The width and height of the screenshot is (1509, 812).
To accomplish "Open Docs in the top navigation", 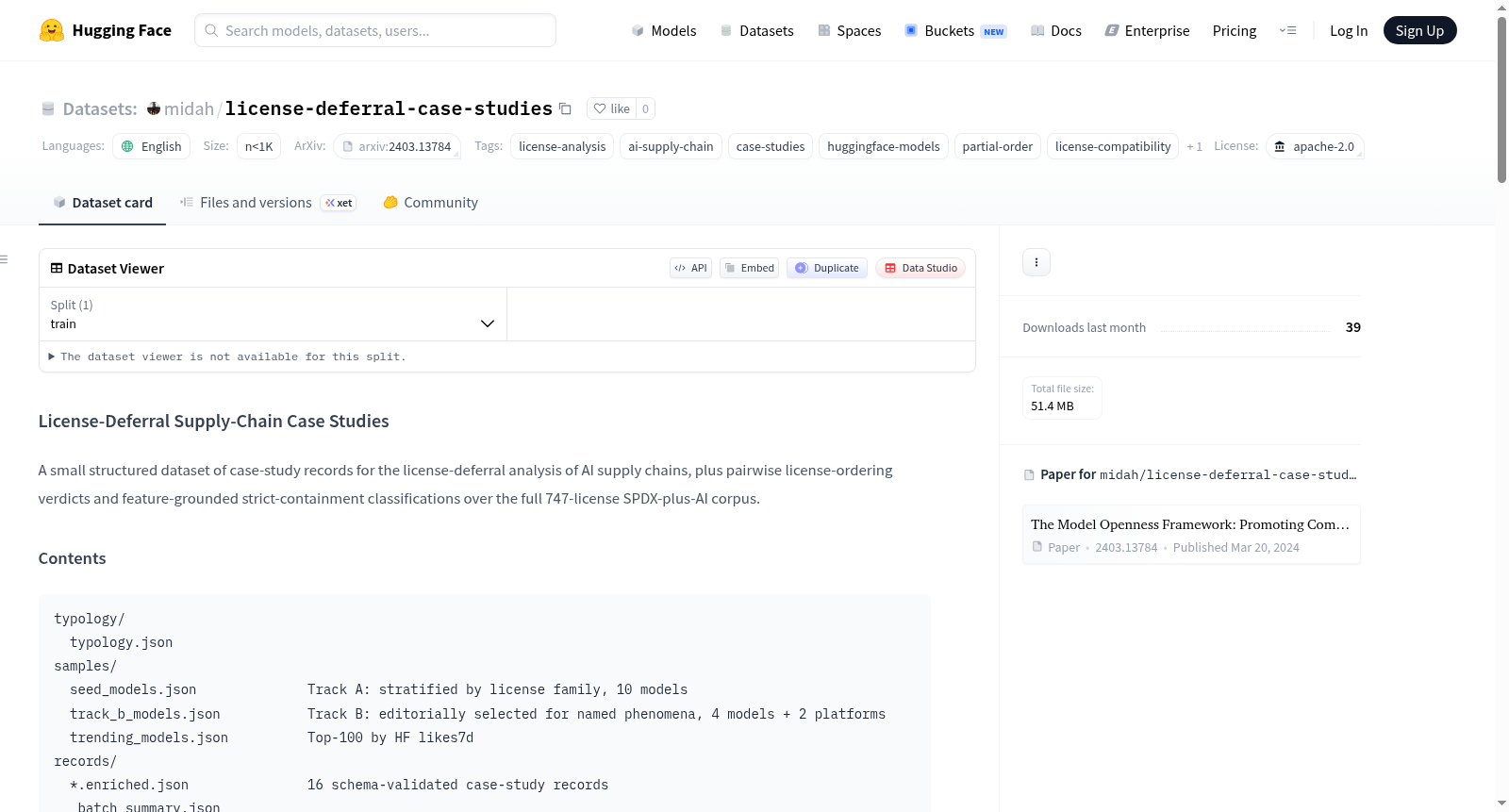I will [x=1055, y=30].
